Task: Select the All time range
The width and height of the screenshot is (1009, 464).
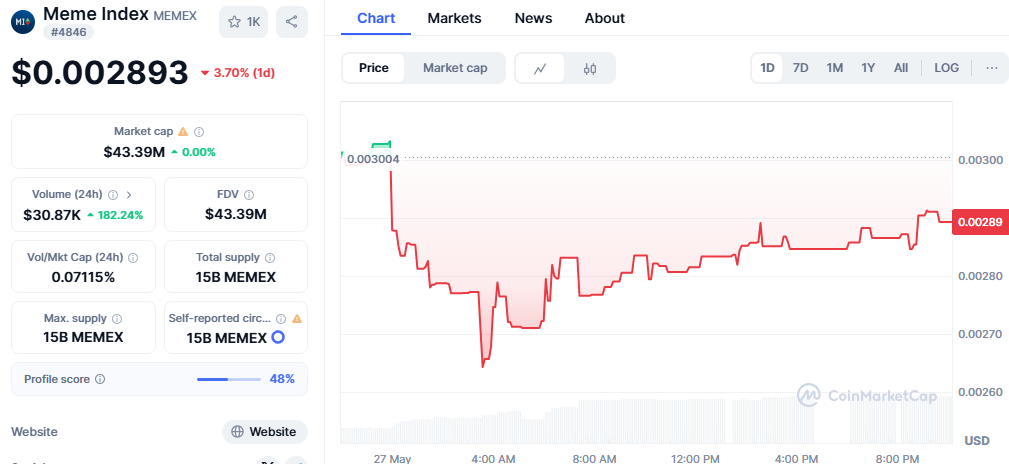Action: [901, 68]
